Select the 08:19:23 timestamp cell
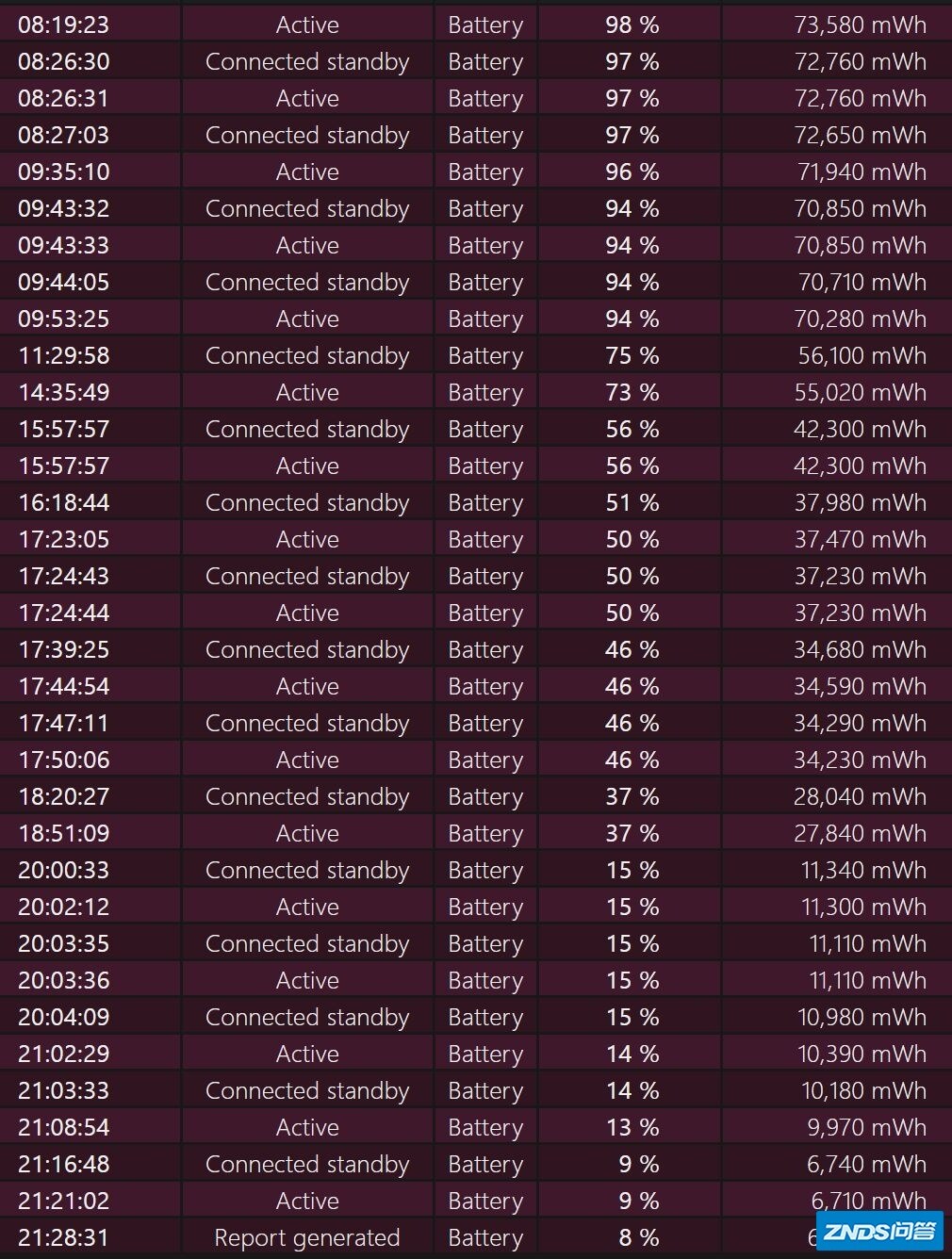952x1259 pixels. tap(63, 25)
